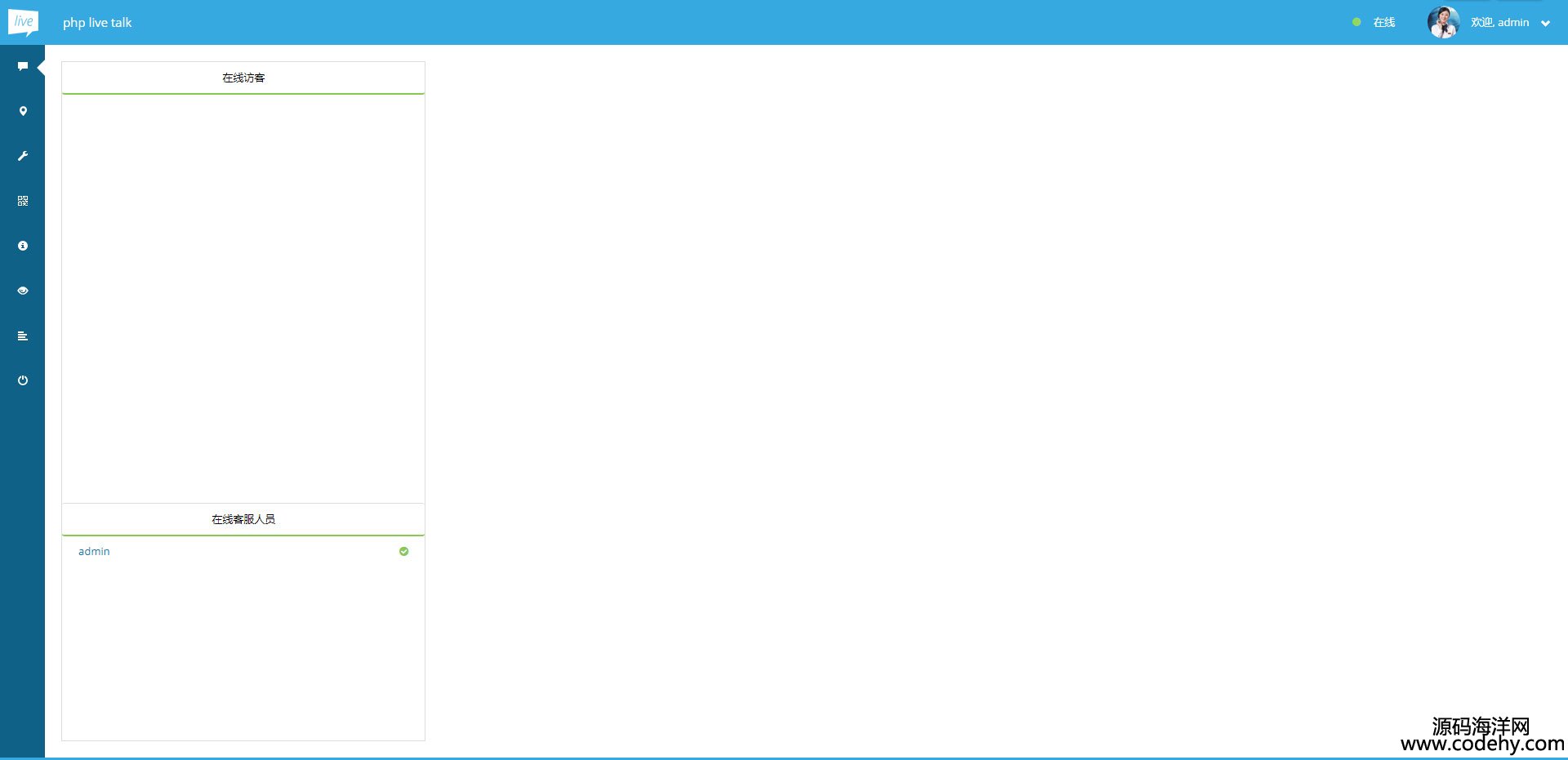Click admin's green check status icon
The height and width of the screenshot is (760, 1568).
pos(403,552)
